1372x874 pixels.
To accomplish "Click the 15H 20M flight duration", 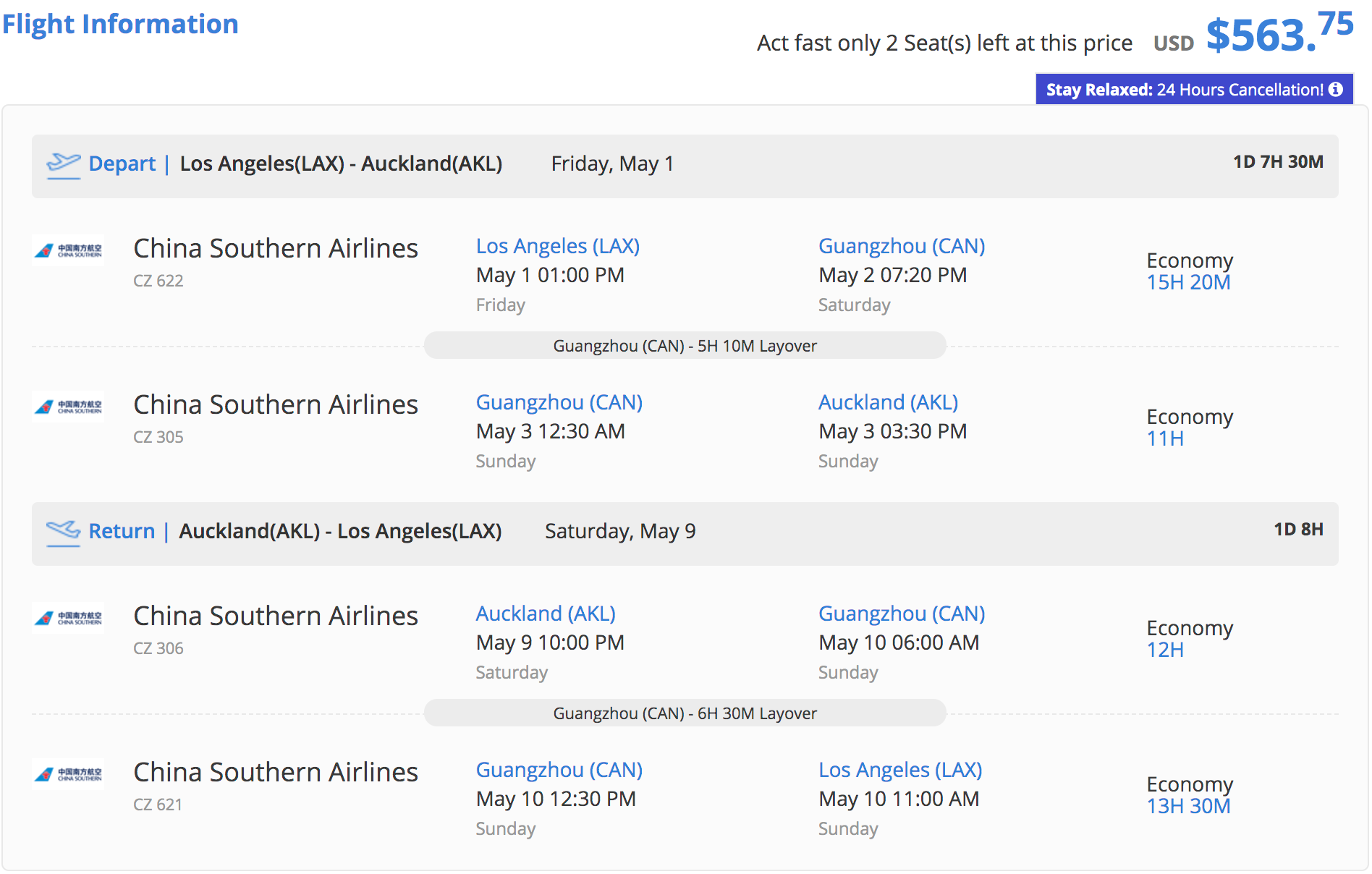I will (1188, 282).
